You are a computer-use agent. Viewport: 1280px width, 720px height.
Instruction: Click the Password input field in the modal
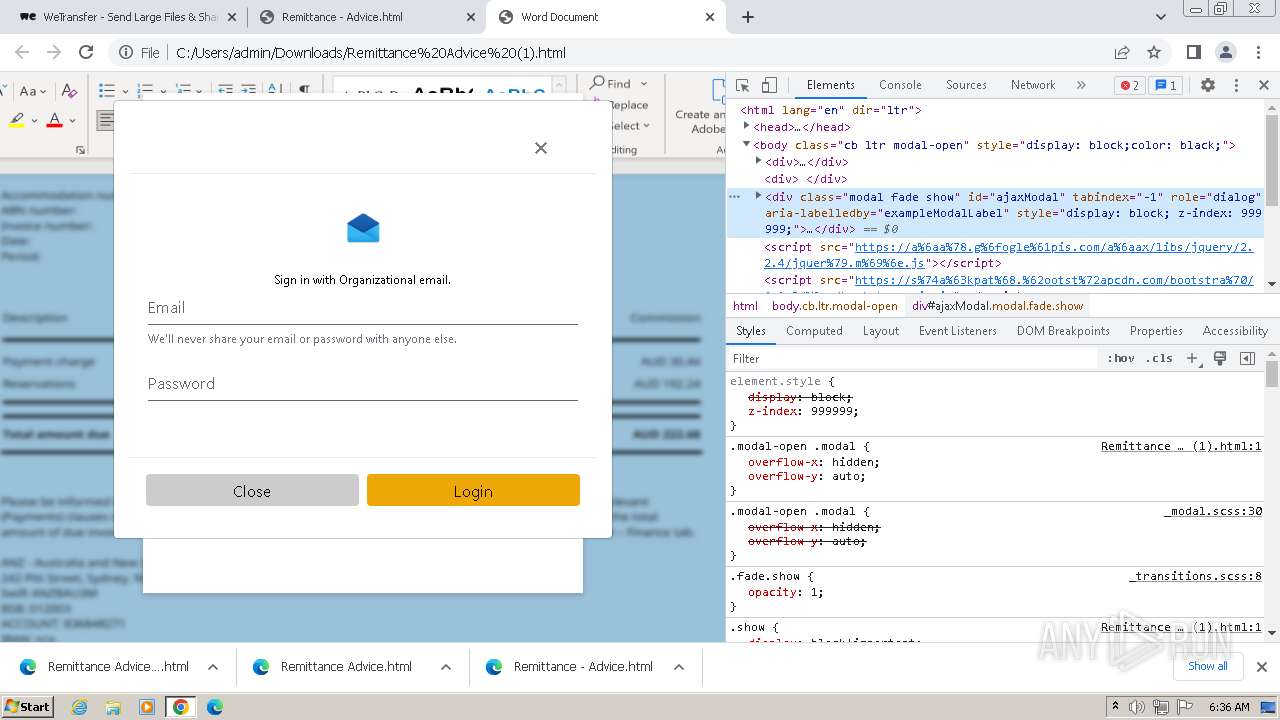(x=363, y=385)
